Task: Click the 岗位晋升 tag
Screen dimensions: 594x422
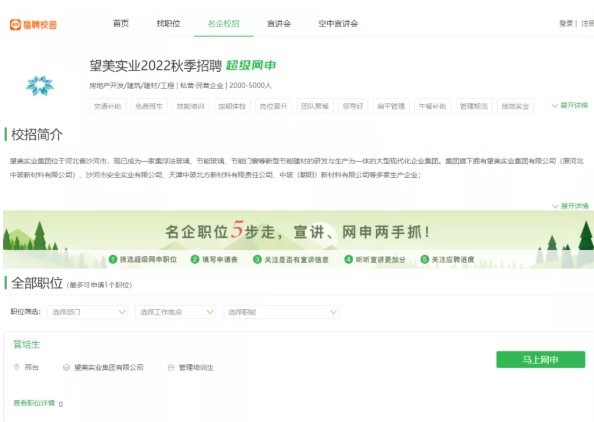Action: click(273, 106)
